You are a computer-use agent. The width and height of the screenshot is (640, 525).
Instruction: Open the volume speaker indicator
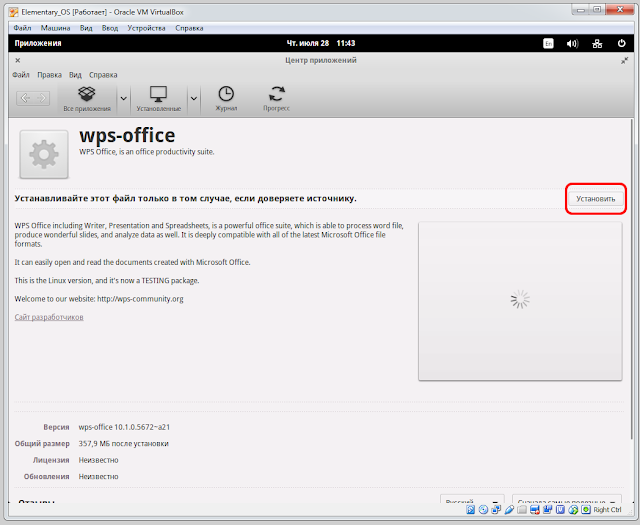coord(572,43)
